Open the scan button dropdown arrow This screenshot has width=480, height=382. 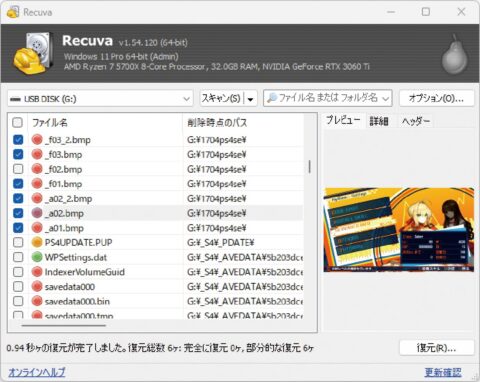coord(251,99)
